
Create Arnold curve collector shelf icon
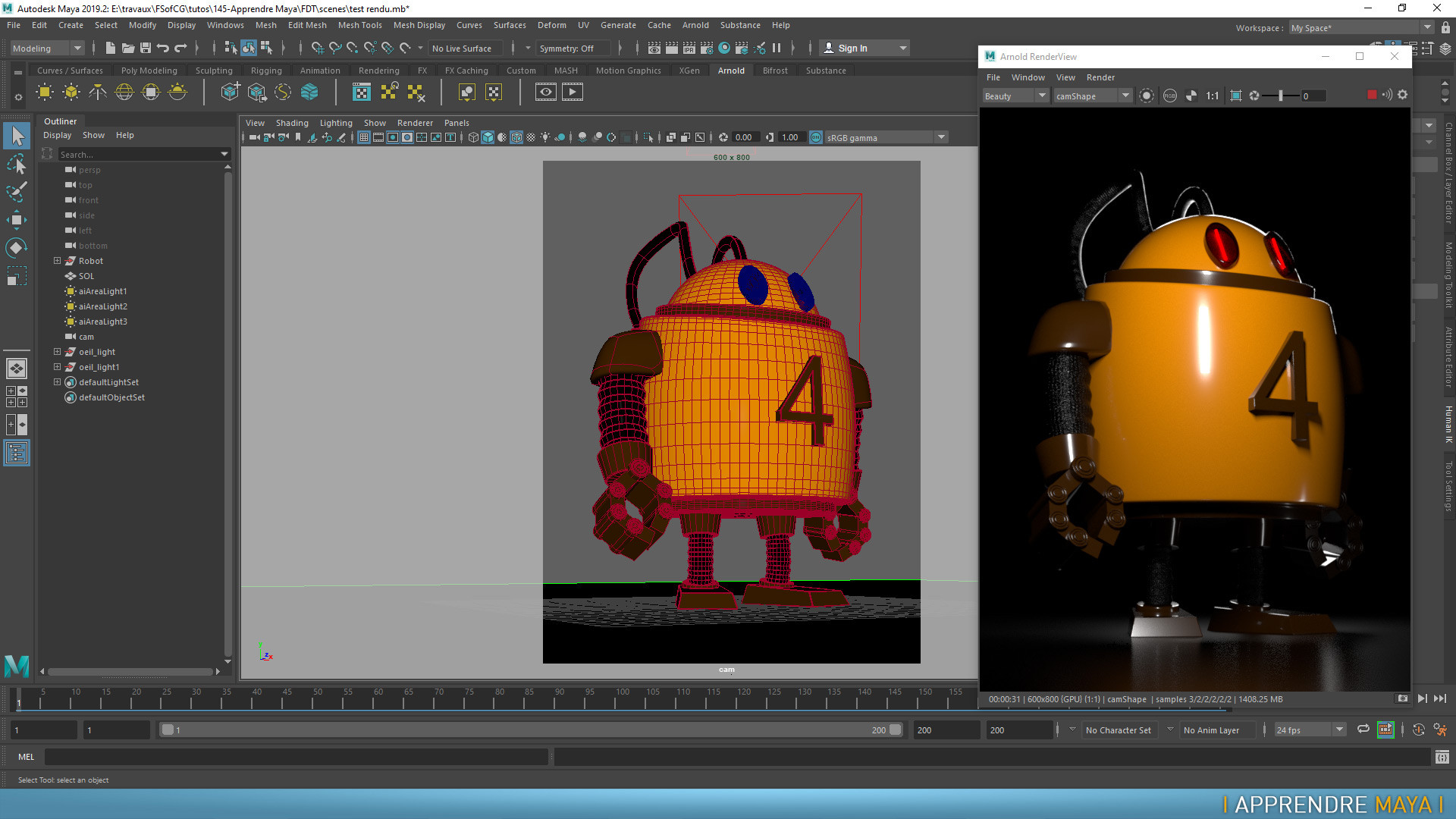pos(283,93)
